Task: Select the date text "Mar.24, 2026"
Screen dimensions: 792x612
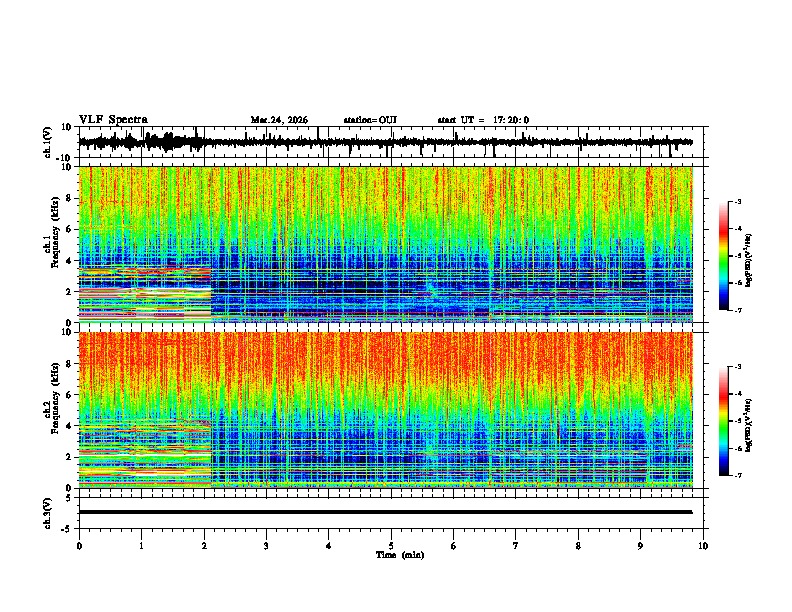Action: (279, 120)
